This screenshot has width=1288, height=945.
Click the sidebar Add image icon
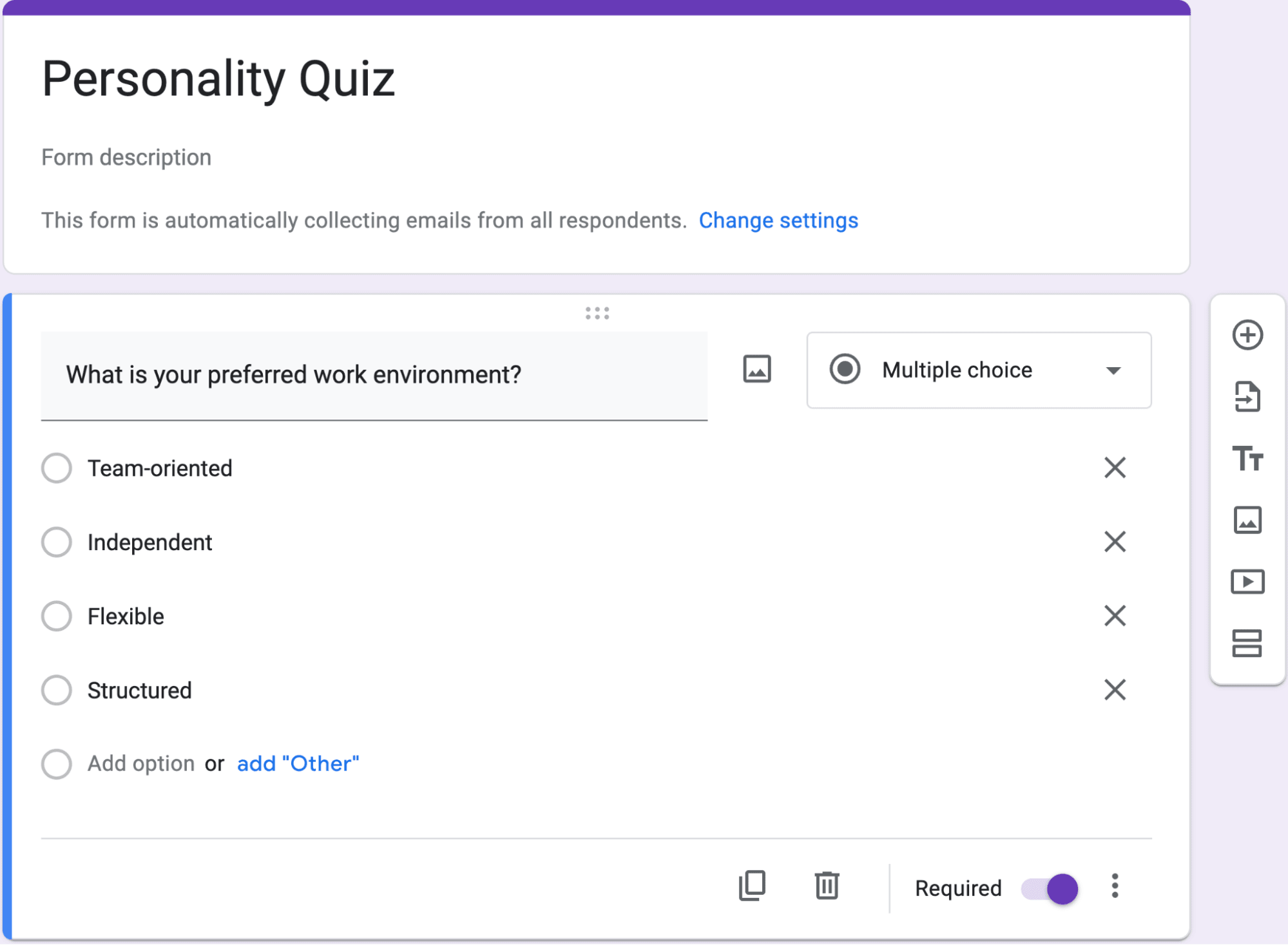(1247, 520)
